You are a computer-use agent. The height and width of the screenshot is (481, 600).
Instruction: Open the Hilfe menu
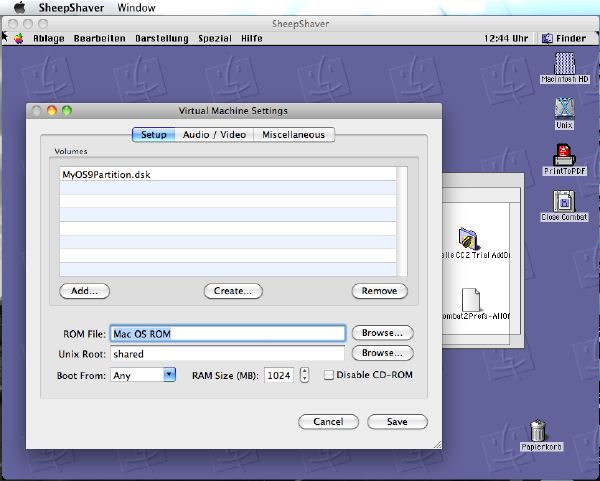[x=252, y=38]
